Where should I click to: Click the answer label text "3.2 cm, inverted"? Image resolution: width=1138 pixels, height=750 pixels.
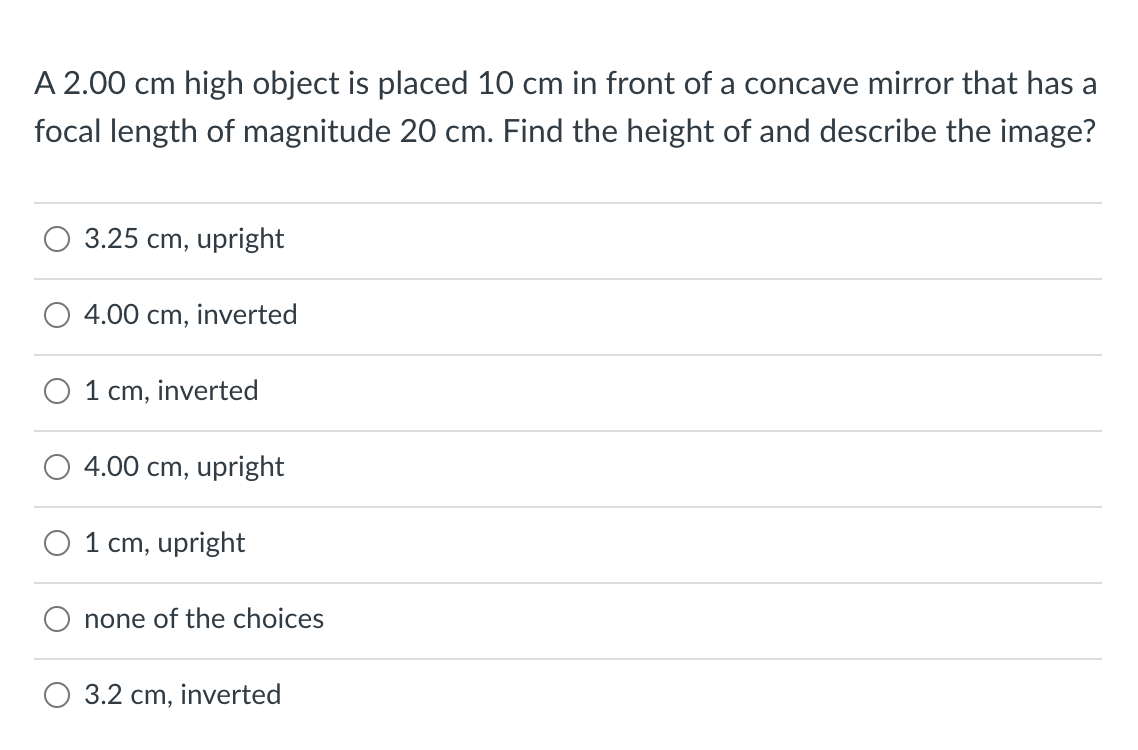(183, 695)
